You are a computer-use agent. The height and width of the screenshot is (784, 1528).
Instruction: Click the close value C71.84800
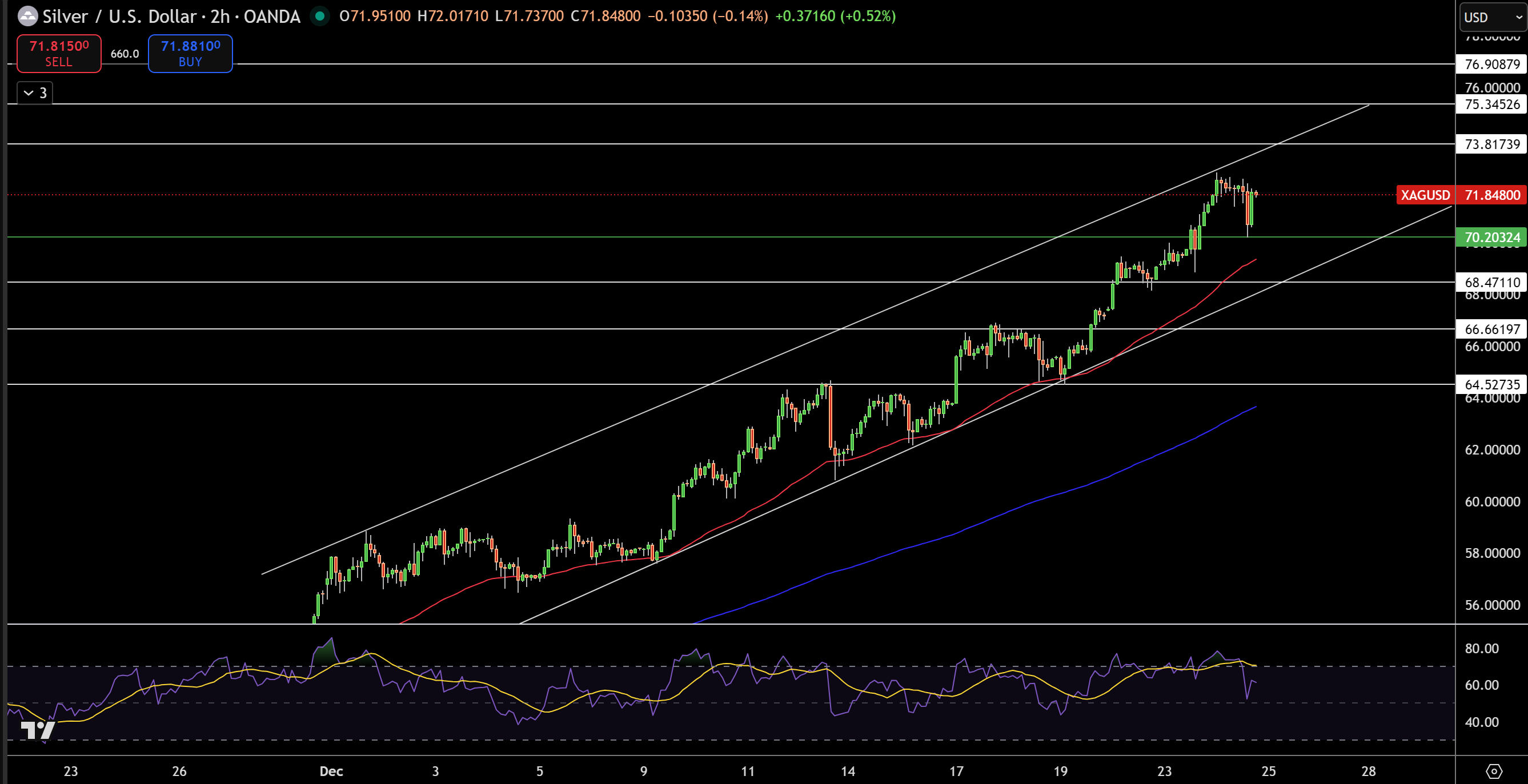tap(605, 16)
